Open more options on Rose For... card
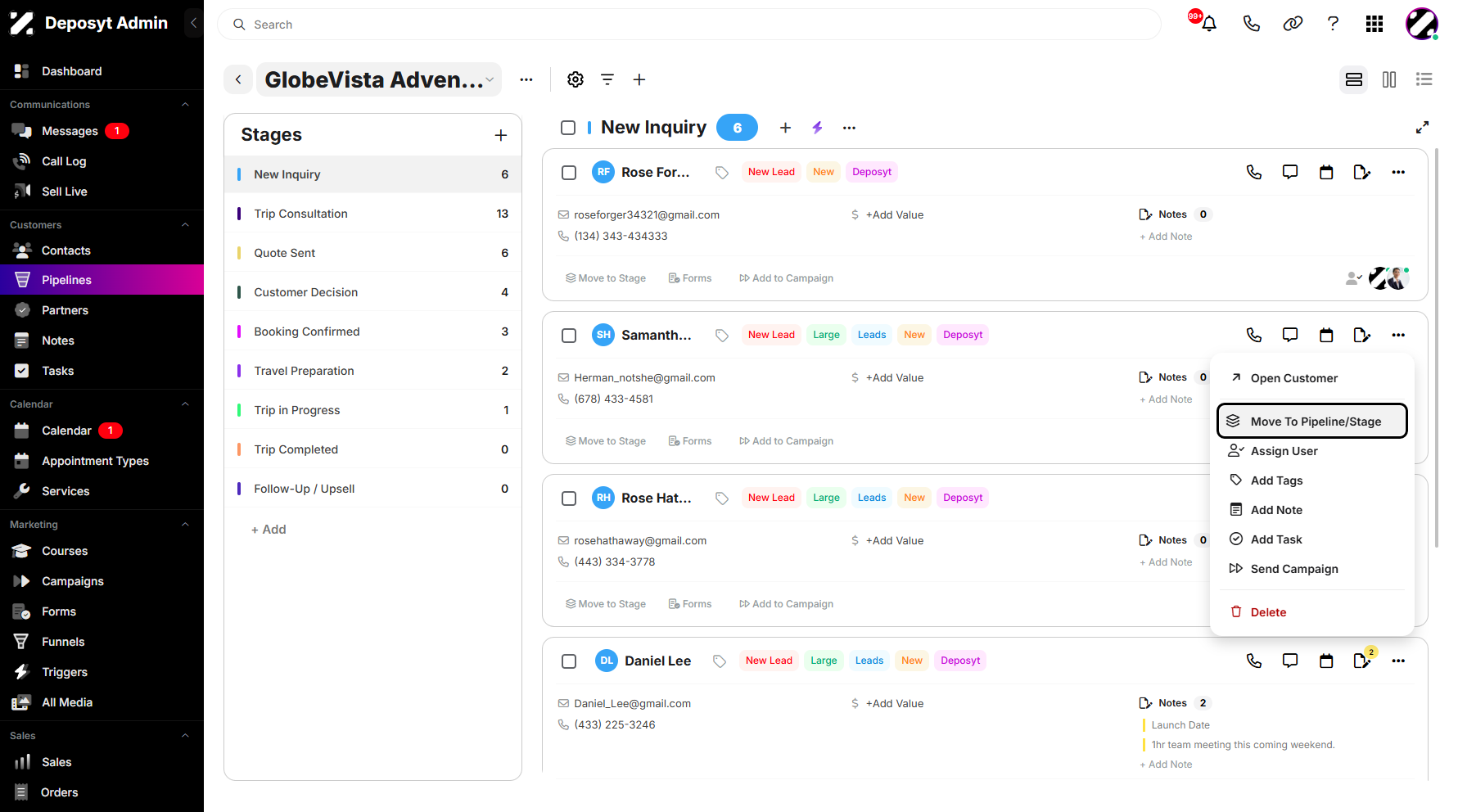 coord(1398,172)
